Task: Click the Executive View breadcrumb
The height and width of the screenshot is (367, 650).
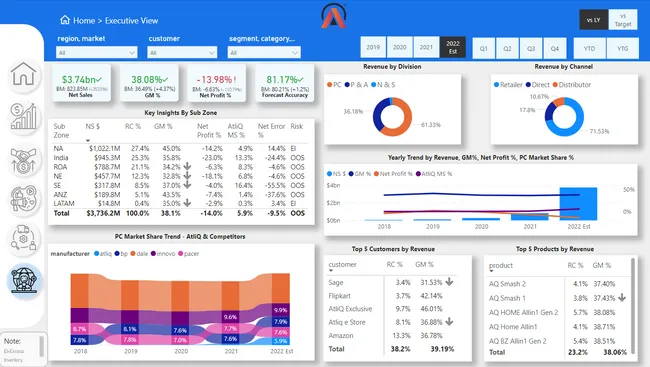Action: pos(131,20)
